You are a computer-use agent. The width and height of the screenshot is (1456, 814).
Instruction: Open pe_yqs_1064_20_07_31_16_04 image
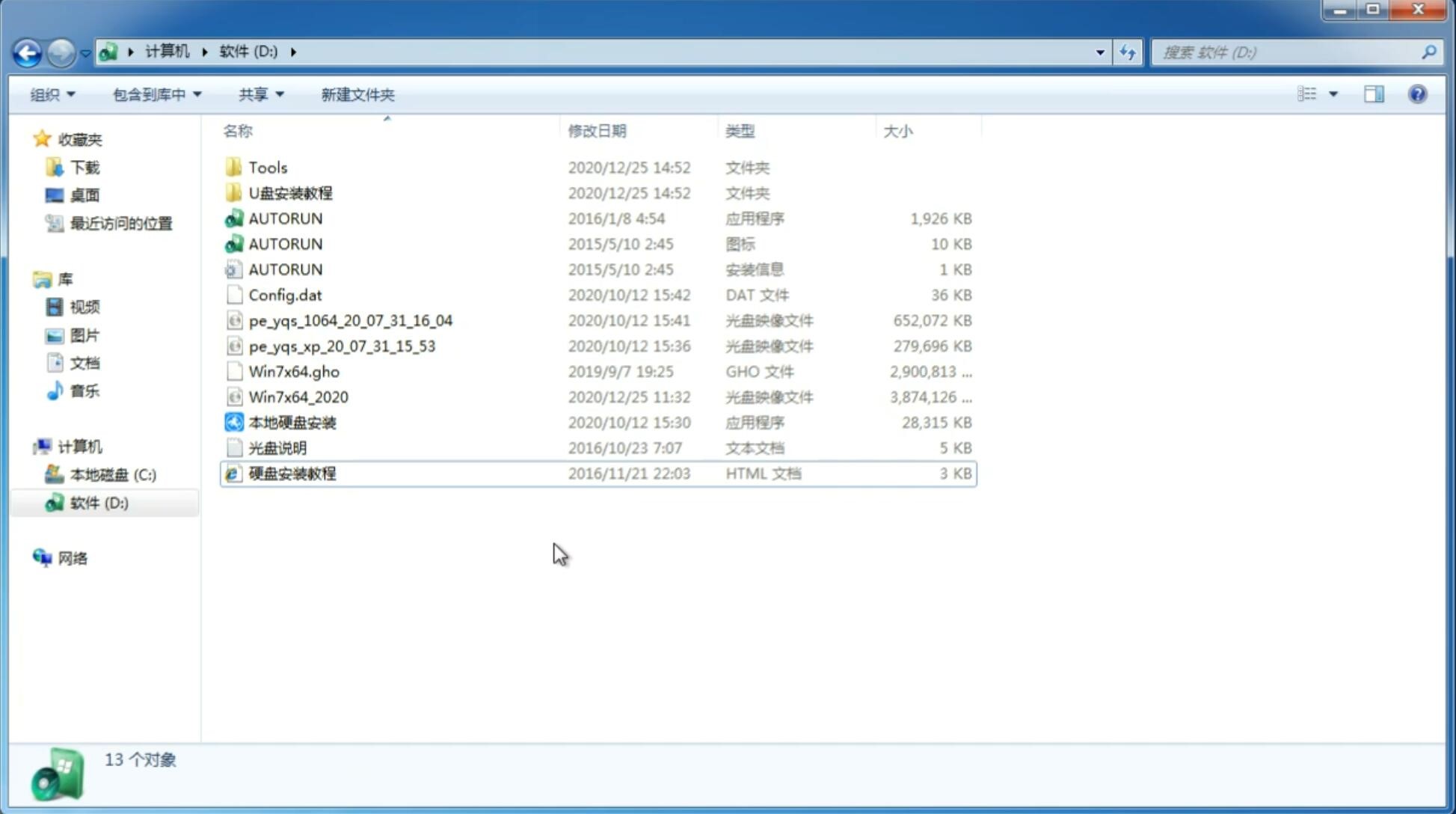tap(350, 320)
